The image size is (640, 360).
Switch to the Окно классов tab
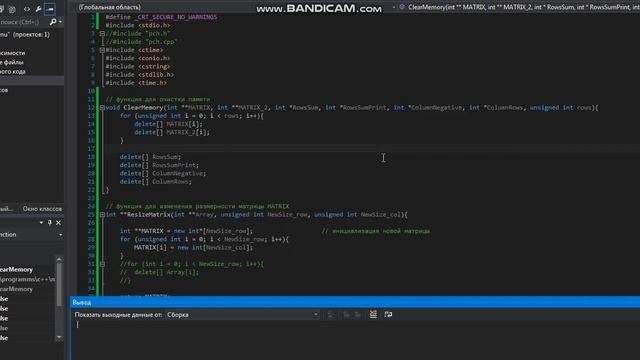pos(42,209)
